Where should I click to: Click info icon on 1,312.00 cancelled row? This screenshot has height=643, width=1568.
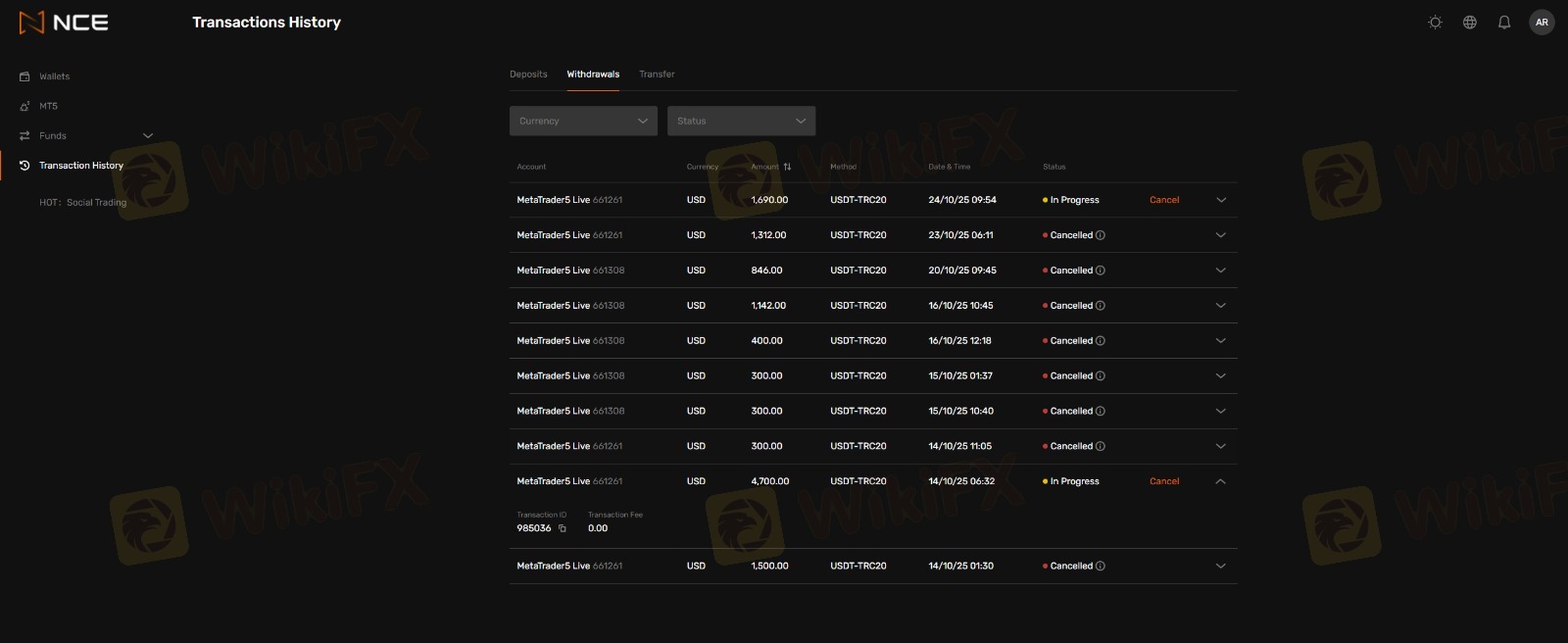[x=1101, y=235]
